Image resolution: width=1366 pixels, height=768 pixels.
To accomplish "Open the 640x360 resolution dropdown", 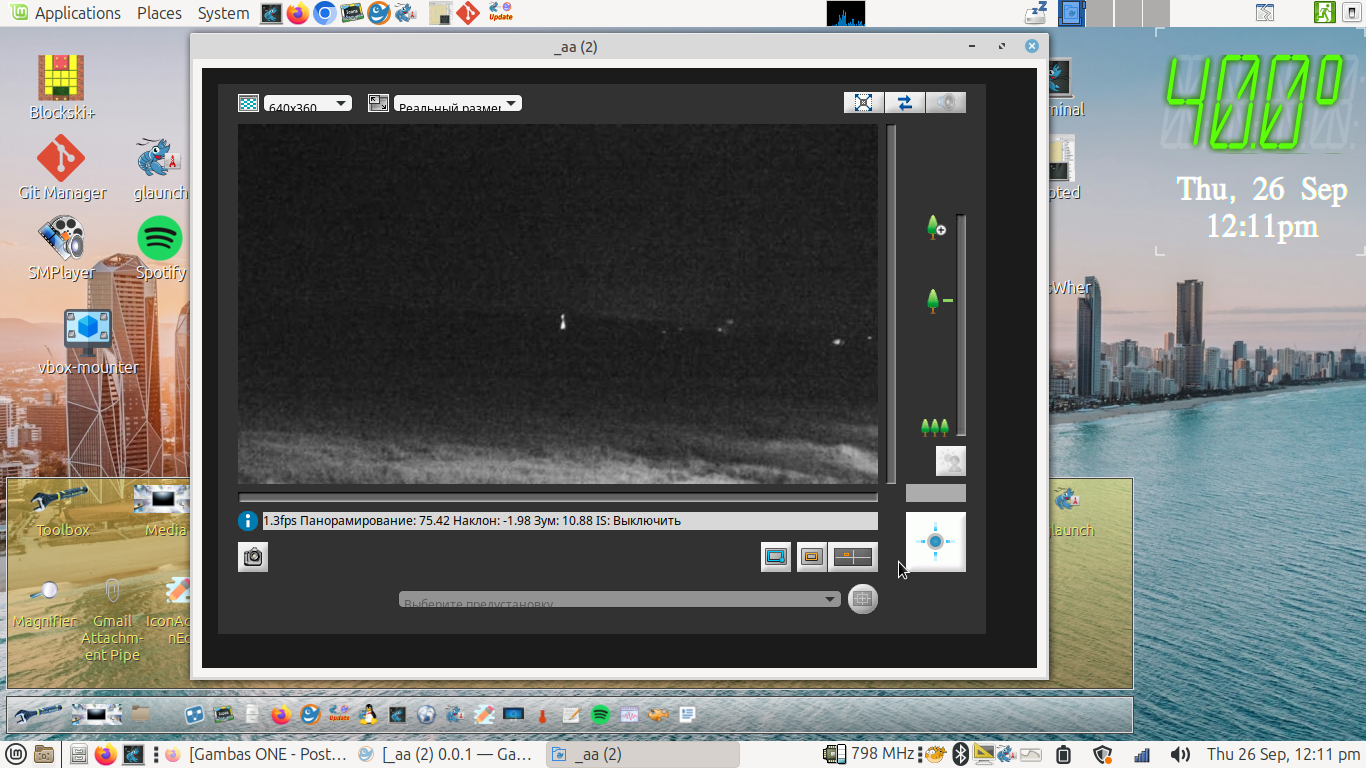I will click(307, 103).
